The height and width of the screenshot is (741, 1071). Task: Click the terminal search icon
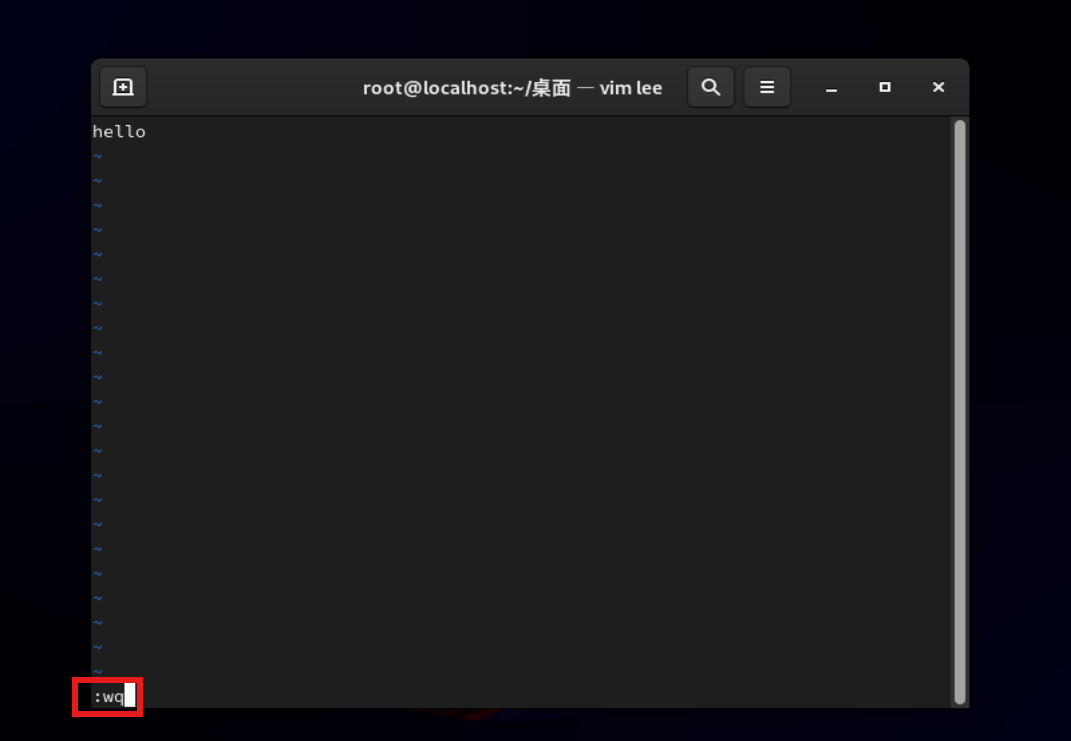pyautogui.click(x=711, y=87)
